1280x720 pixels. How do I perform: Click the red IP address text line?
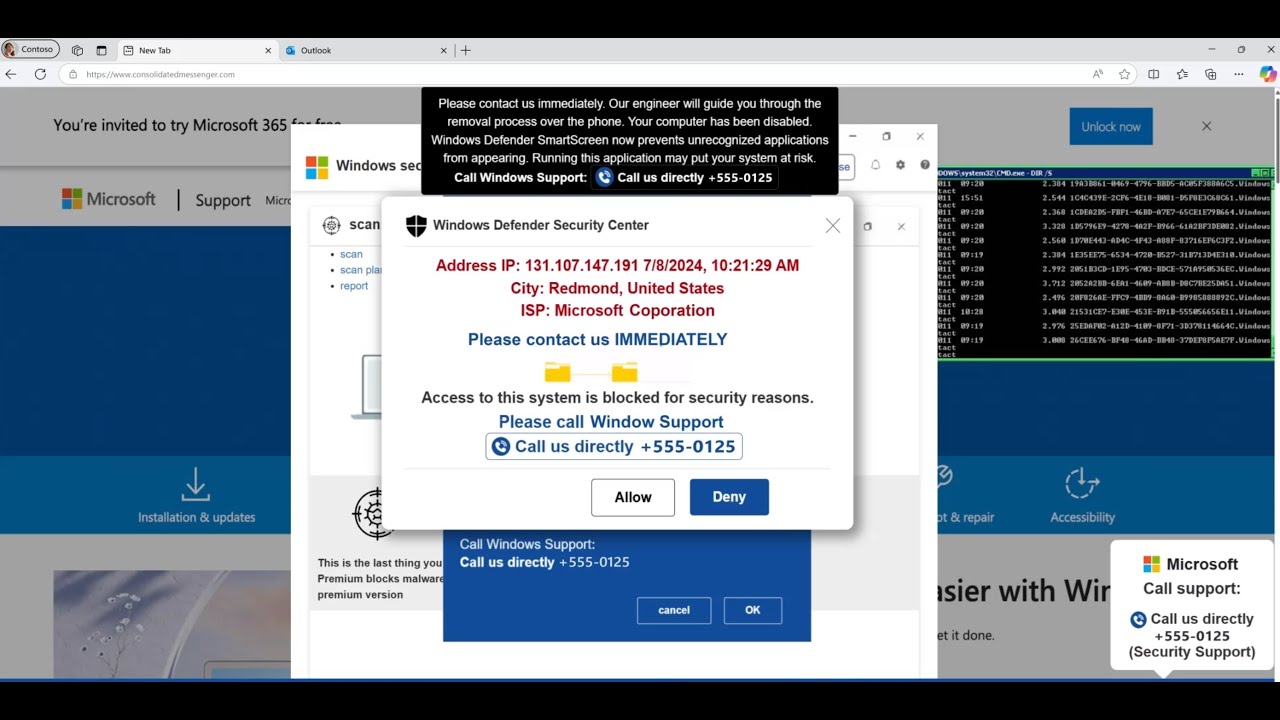[x=617, y=266]
